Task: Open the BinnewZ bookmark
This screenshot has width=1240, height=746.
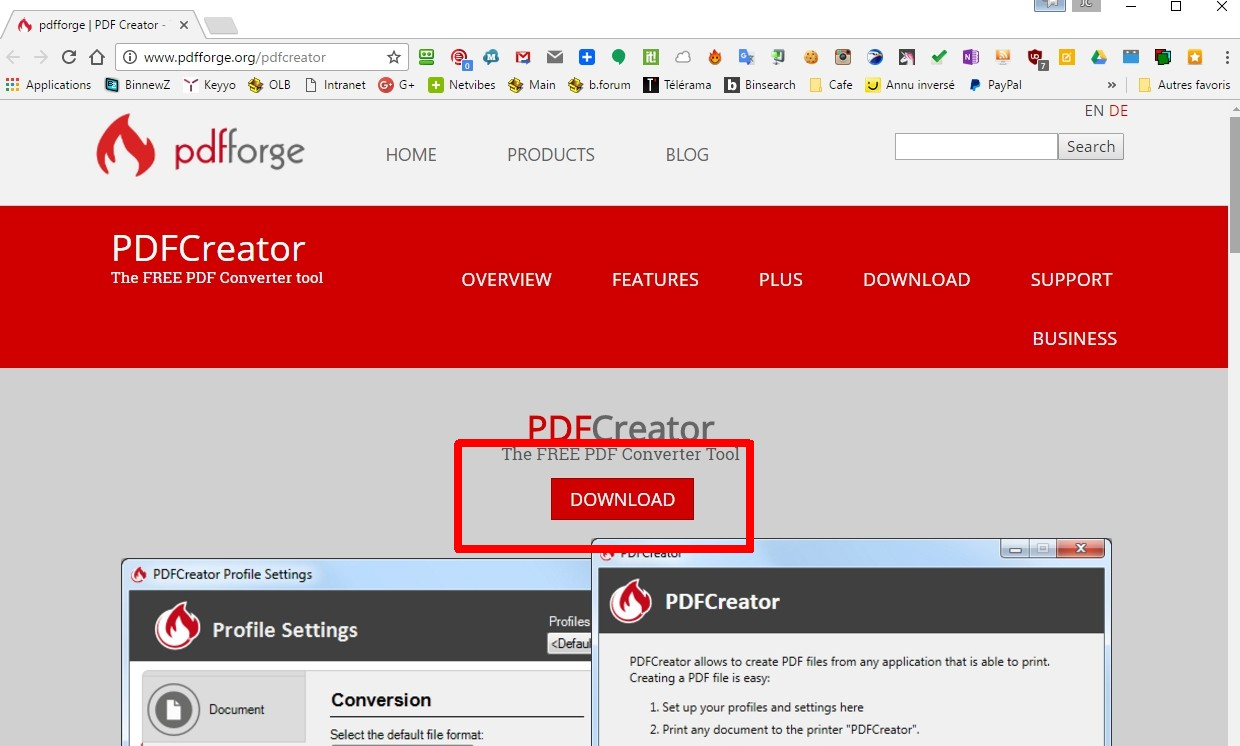Action: [139, 85]
